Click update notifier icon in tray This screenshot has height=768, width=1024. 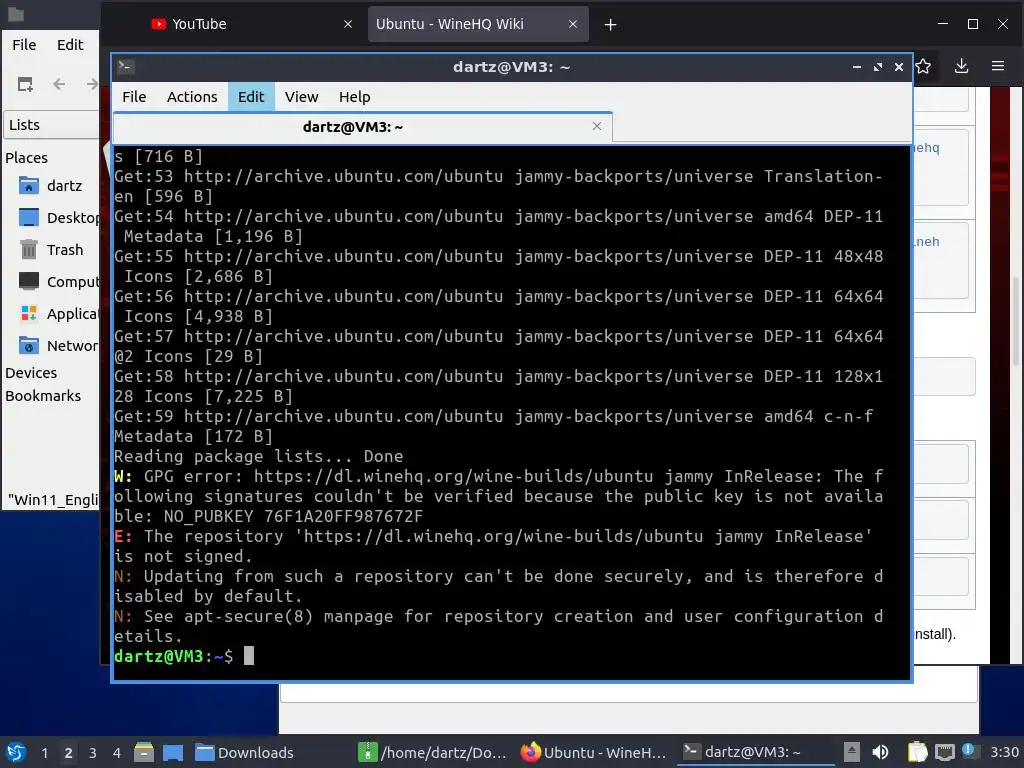(x=969, y=751)
